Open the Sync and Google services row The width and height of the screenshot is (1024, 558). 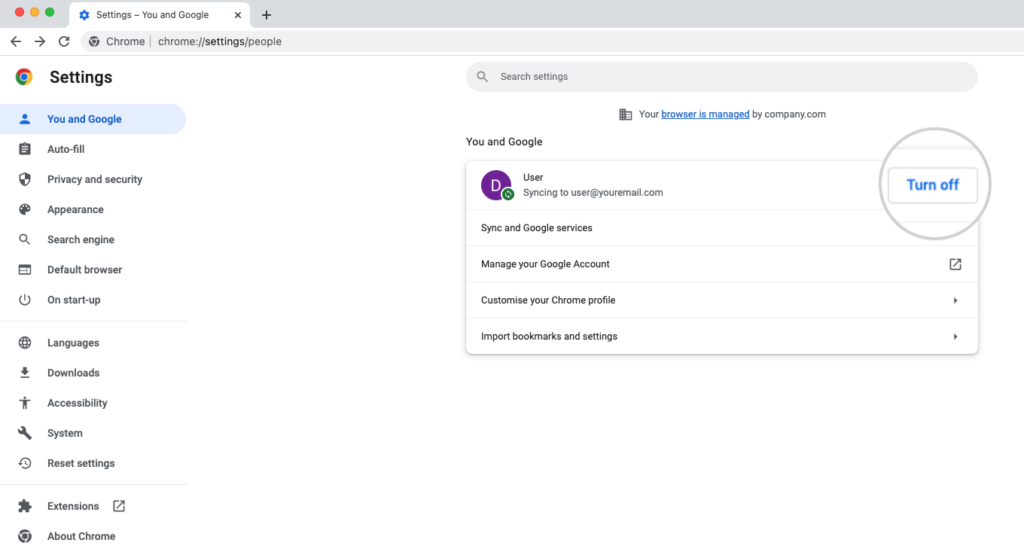(722, 228)
